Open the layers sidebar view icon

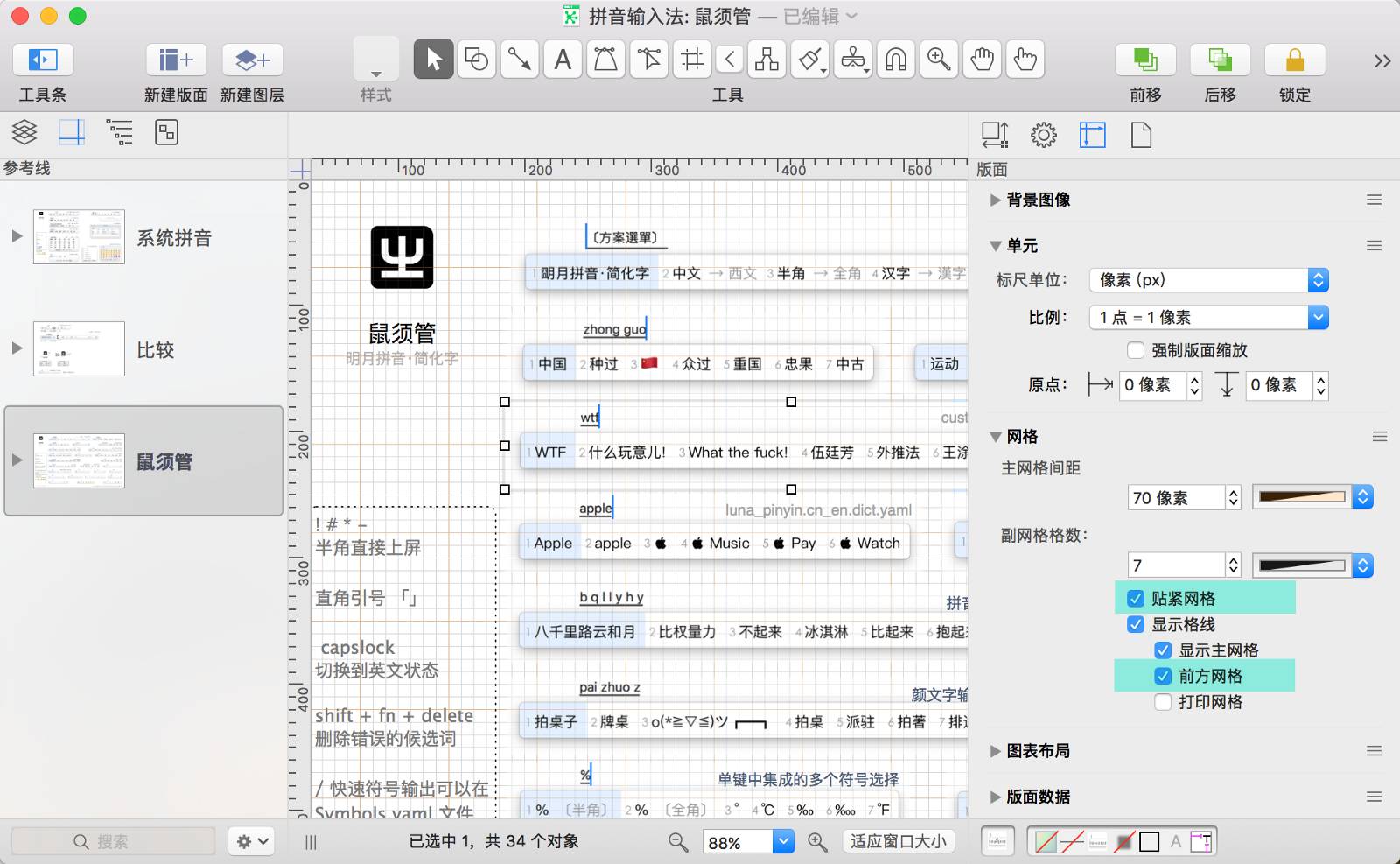click(x=24, y=132)
